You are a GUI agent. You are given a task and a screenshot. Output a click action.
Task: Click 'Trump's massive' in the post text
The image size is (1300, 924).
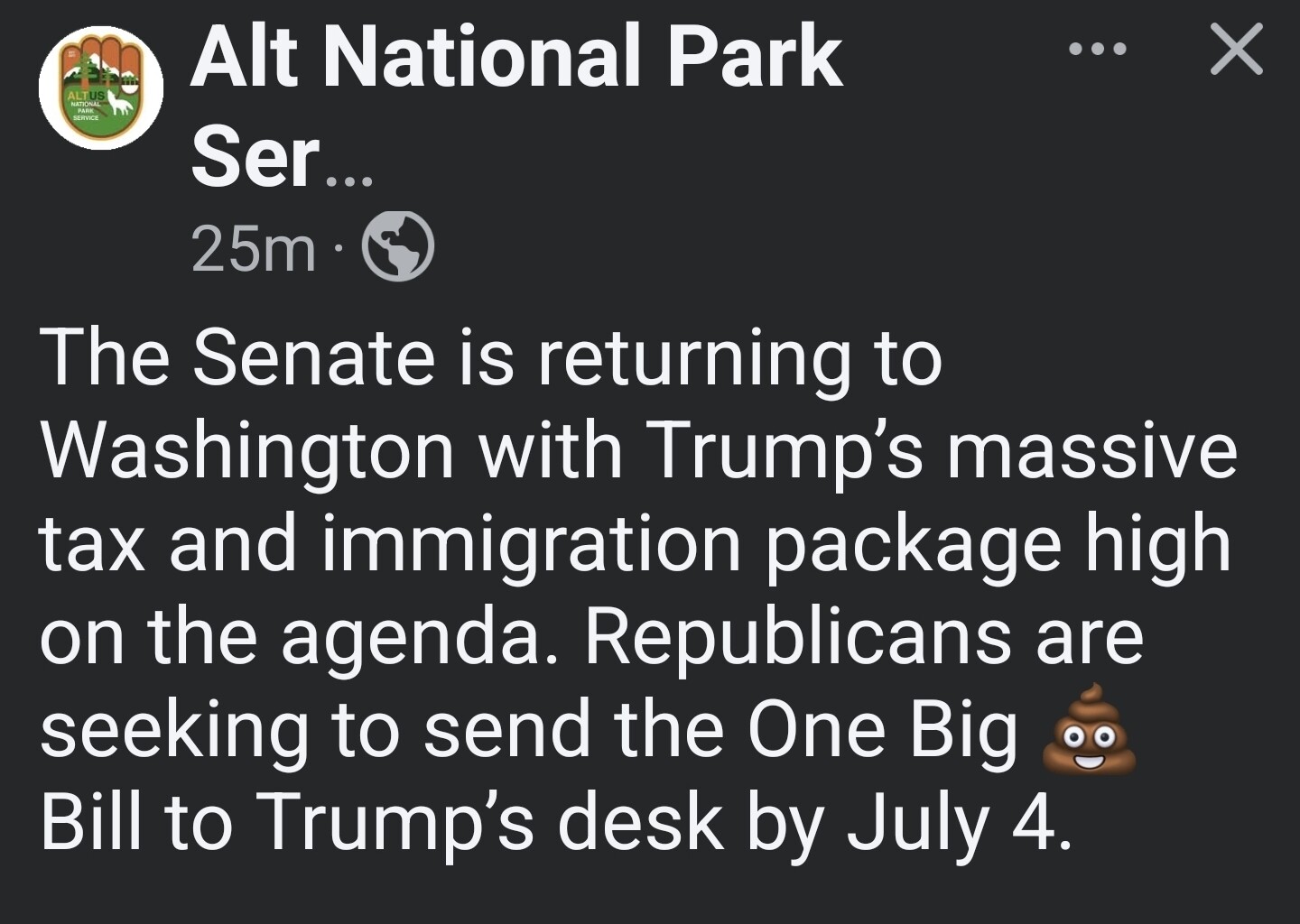tap(940, 452)
